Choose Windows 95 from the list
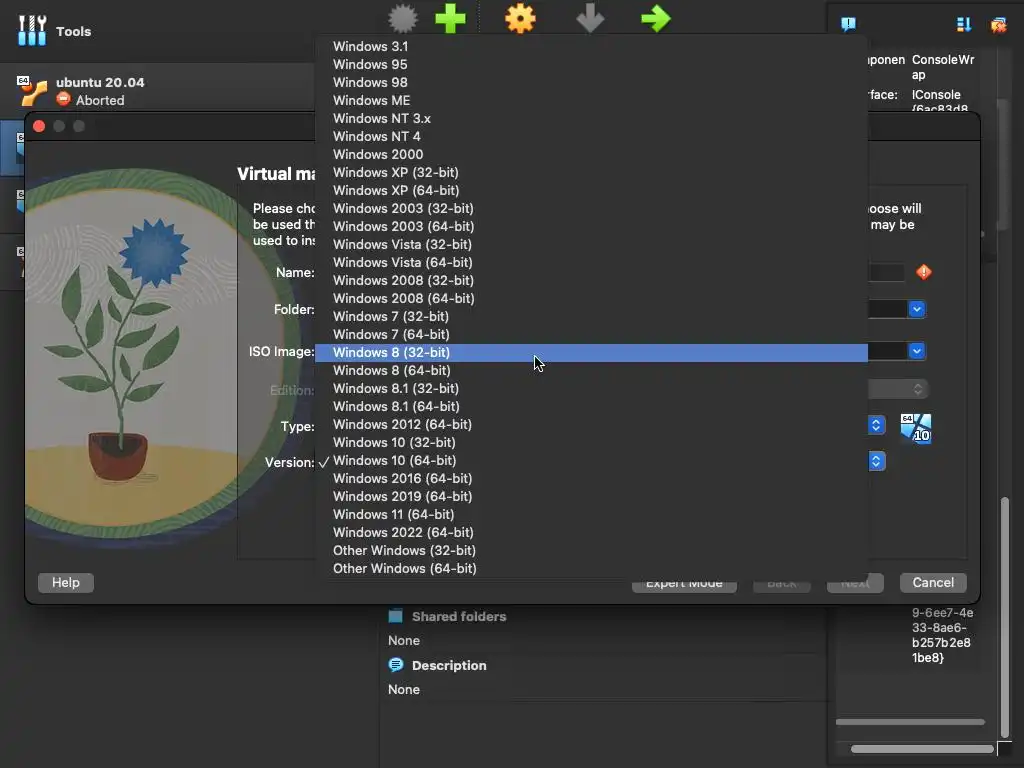Image resolution: width=1024 pixels, height=768 pixels. click(x=592, y=64)
